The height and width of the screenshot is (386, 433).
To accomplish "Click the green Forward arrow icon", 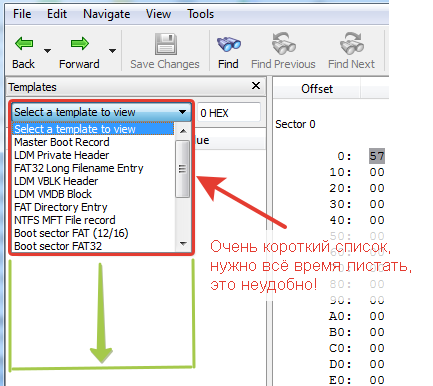I will tap(80, 44).
